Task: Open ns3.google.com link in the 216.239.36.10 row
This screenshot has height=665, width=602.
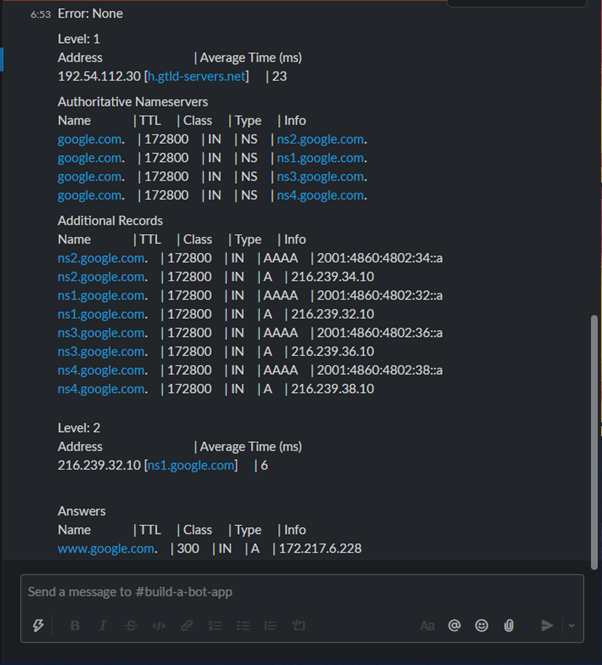Action: click(x=101, y=351)
